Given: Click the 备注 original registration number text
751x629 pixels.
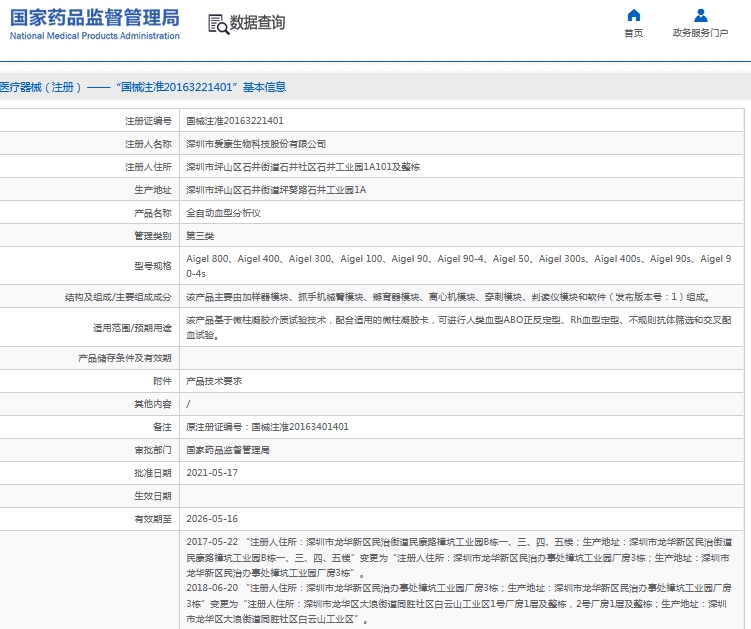Looking at the screenshot, I should tap(267, 427).
